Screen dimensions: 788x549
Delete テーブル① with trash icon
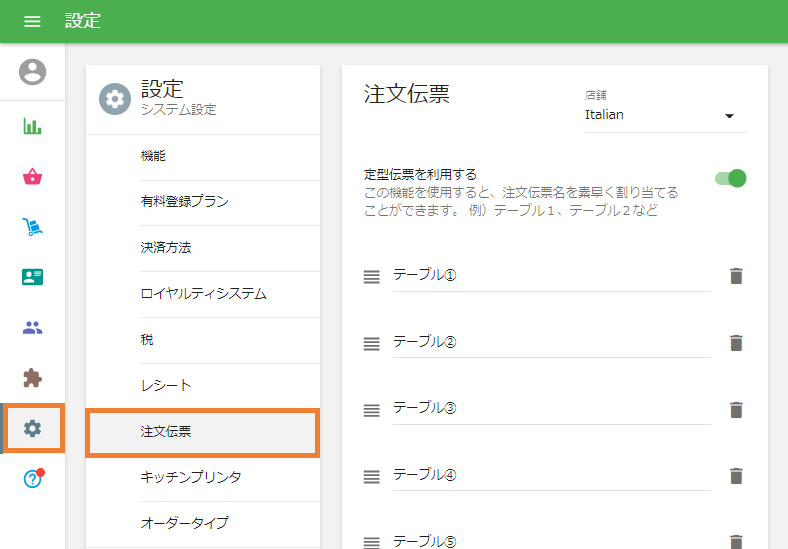pos(736,276)
